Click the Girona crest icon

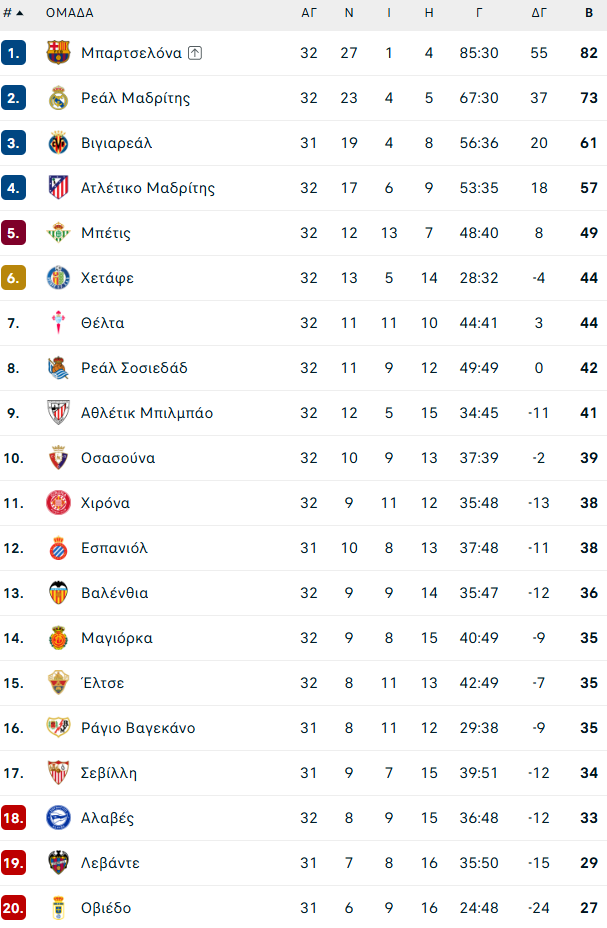coord(59,503)
